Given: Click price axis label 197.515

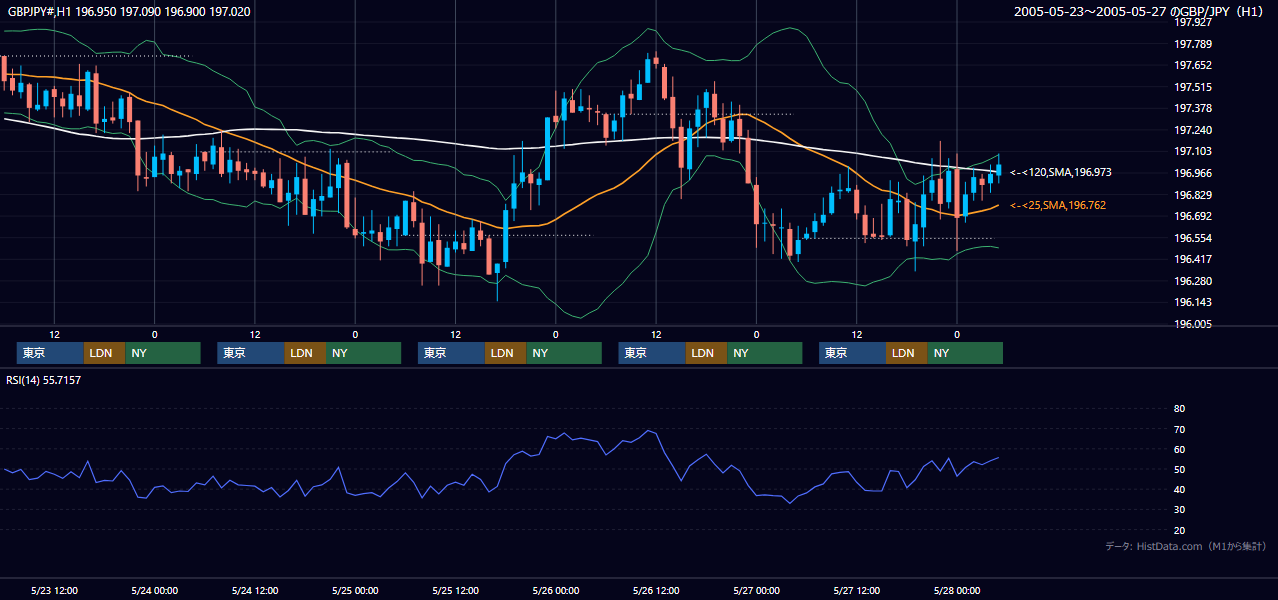Looking at the screenshot, I should (x=1192, y=87).
